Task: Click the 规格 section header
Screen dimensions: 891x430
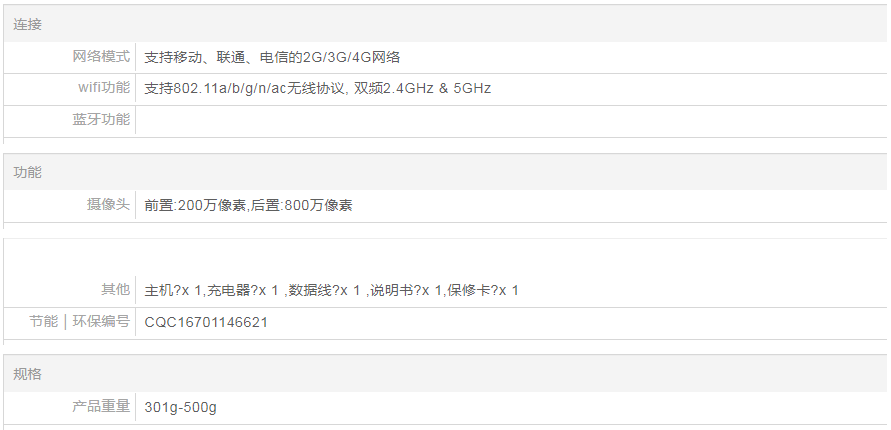Action: (x=28, y=374)
